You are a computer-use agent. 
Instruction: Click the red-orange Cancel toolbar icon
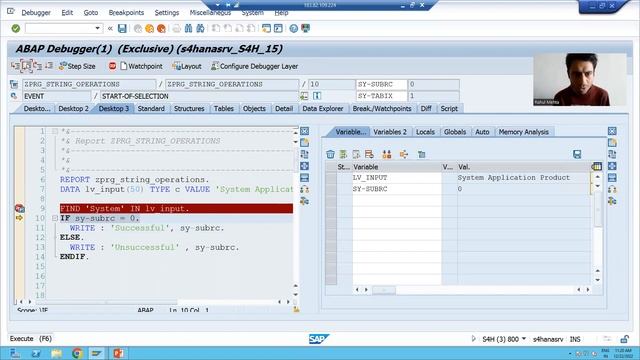(x=161, y=29)
